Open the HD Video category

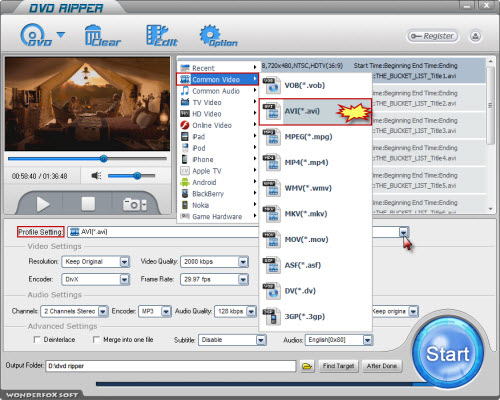pos(218,114)
